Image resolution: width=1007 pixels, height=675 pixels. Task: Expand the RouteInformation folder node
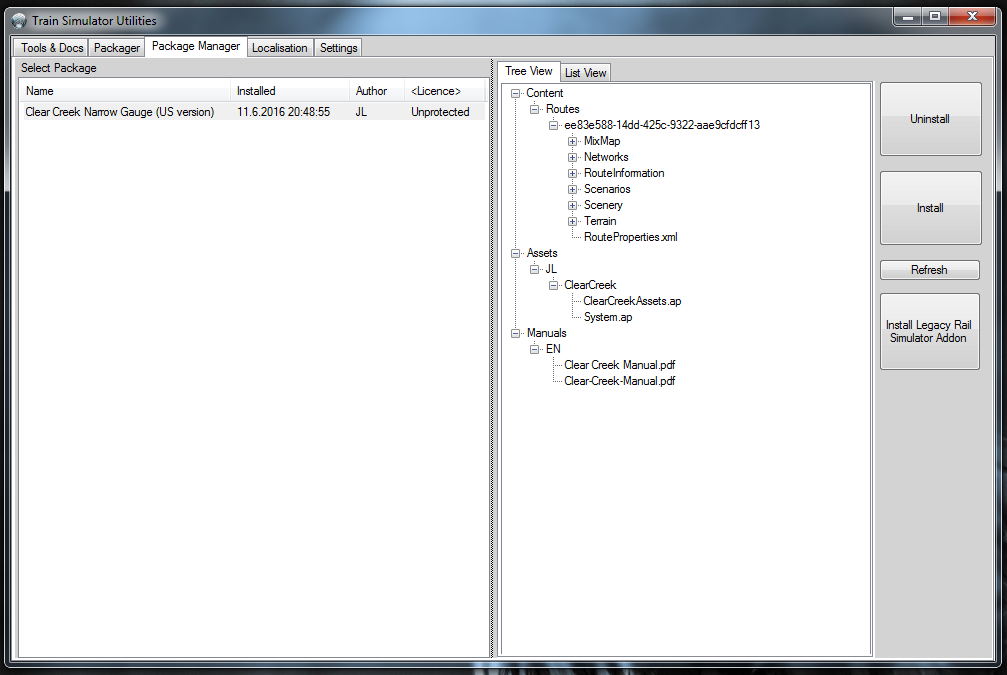click(572, 173)
